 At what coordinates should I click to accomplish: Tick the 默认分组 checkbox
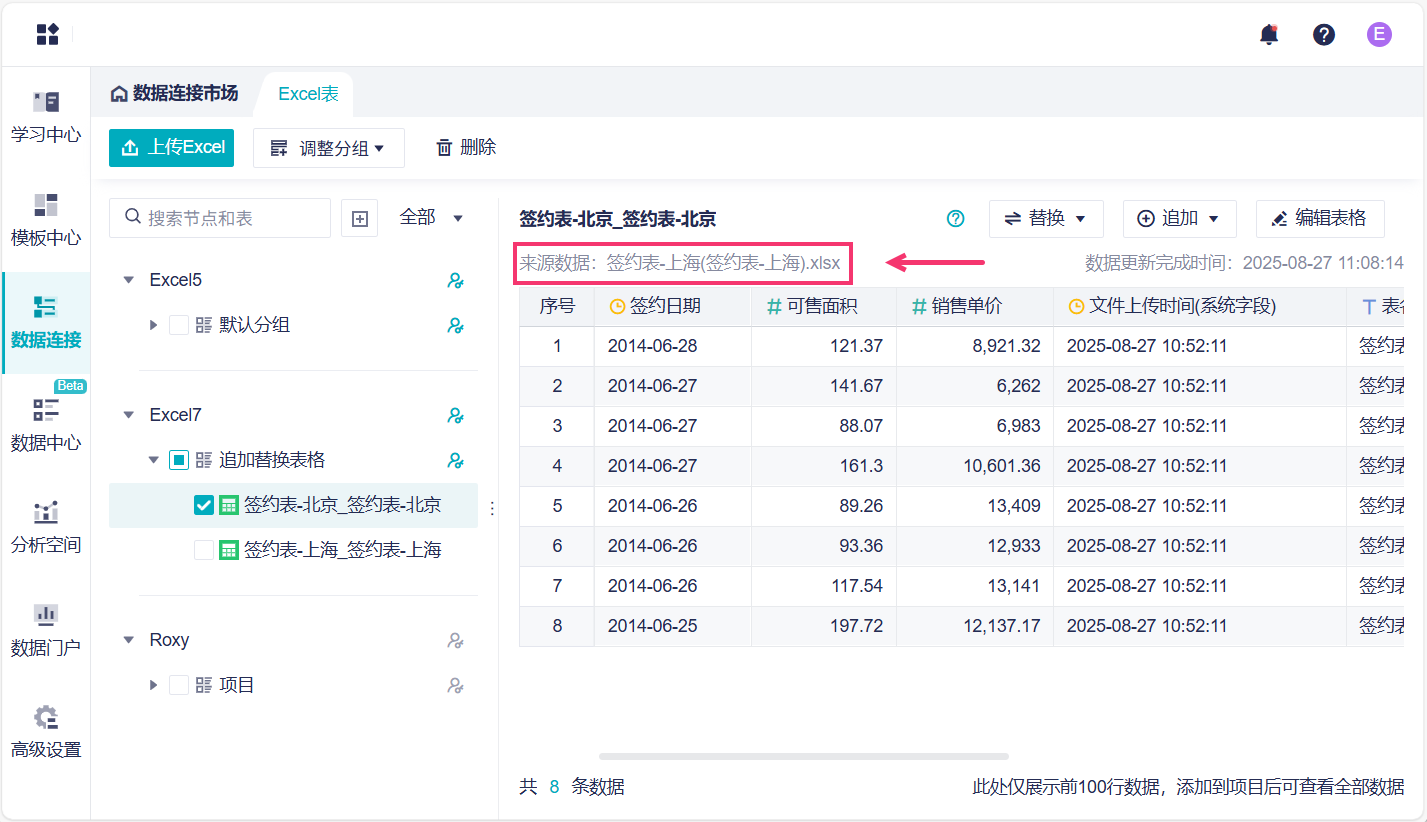pos(179,325)
